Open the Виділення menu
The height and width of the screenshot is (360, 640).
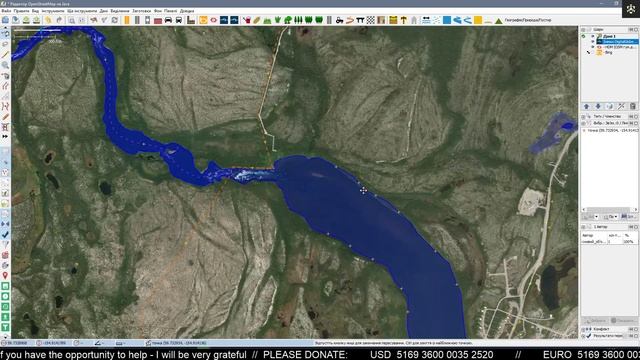120,11
